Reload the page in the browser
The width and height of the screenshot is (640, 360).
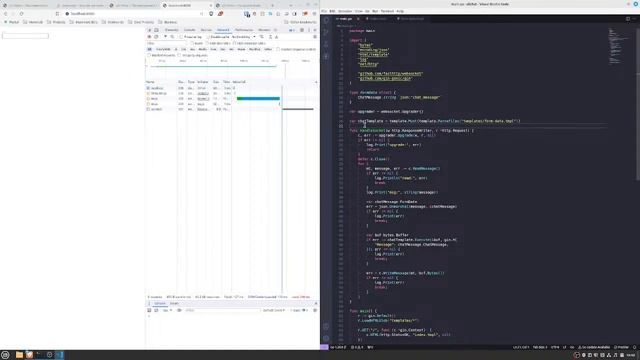click(x=21, y=13)
